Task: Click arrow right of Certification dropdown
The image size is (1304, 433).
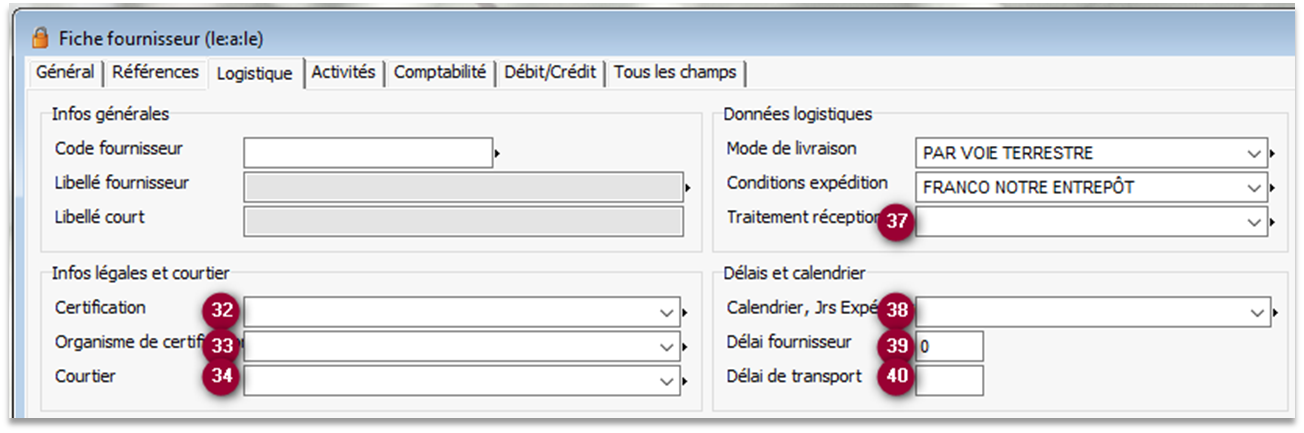Action: click(684, 313)
